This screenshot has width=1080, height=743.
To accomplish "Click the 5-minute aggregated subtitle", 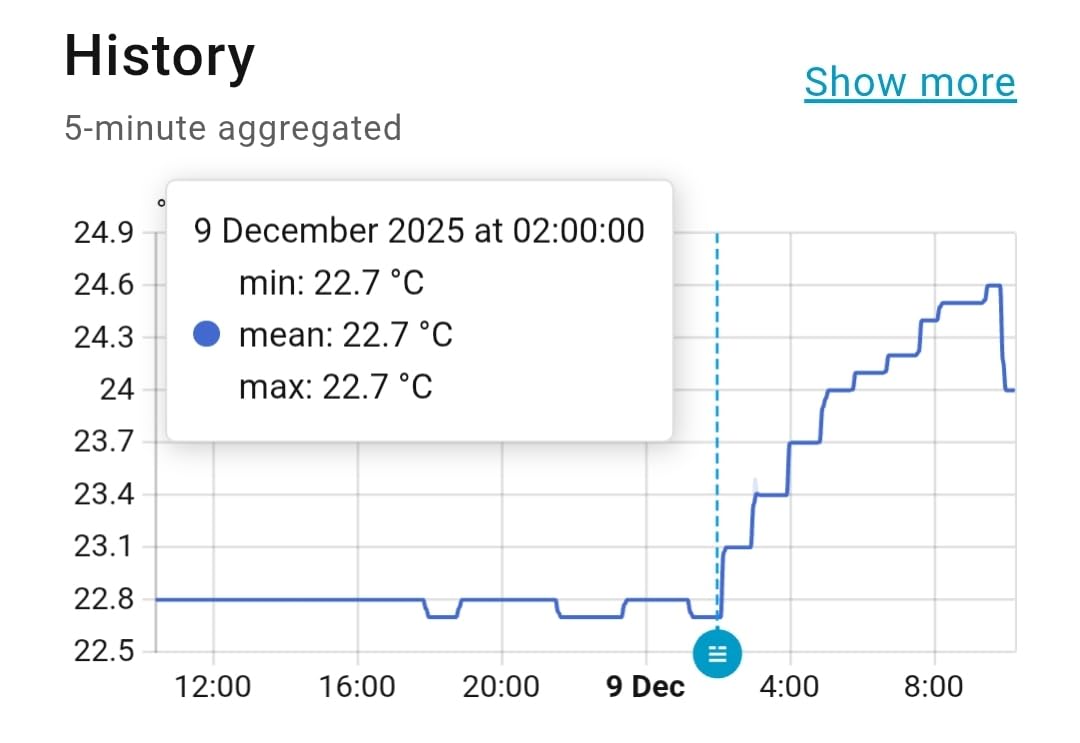I will coord(233,128).
